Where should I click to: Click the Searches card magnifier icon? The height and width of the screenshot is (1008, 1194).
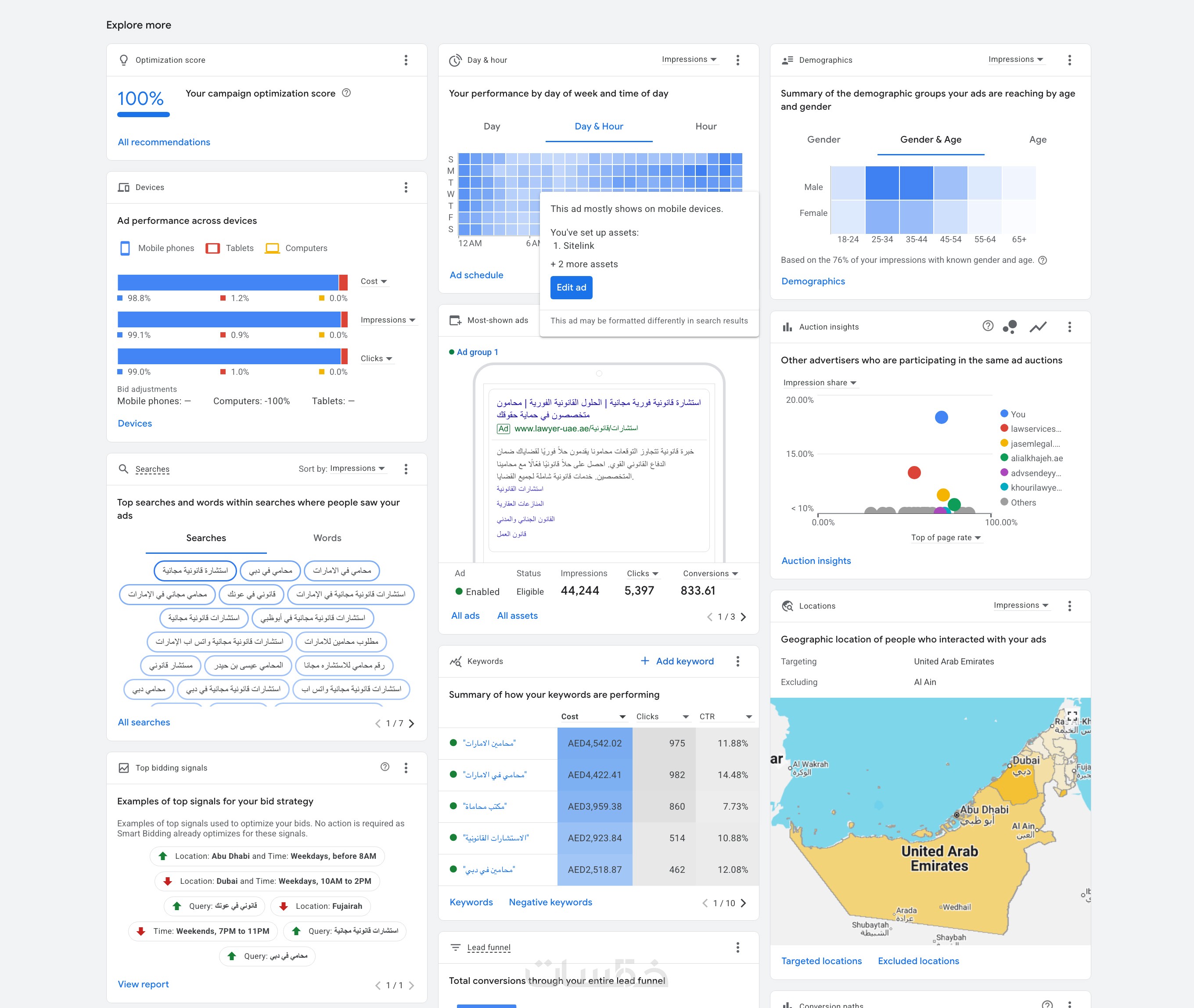pos(123,469)
